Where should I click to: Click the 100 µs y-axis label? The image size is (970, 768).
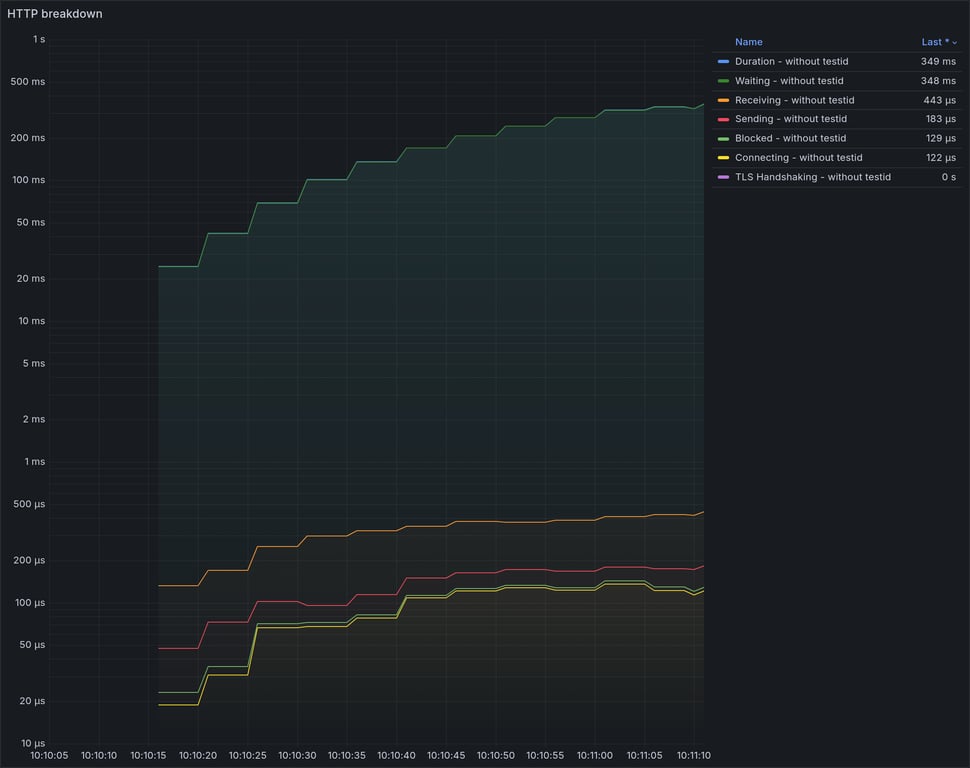click(x=30, y=602)
